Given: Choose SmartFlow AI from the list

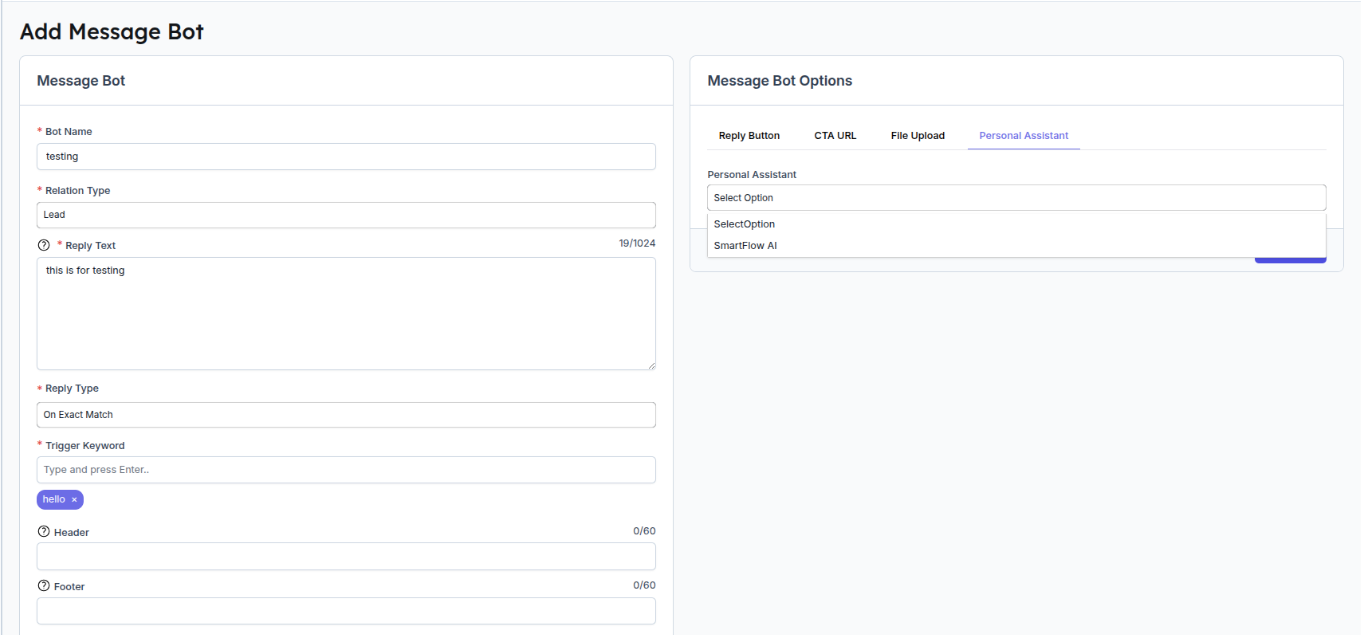Looking at the screenshot, I should coord(745,245).
